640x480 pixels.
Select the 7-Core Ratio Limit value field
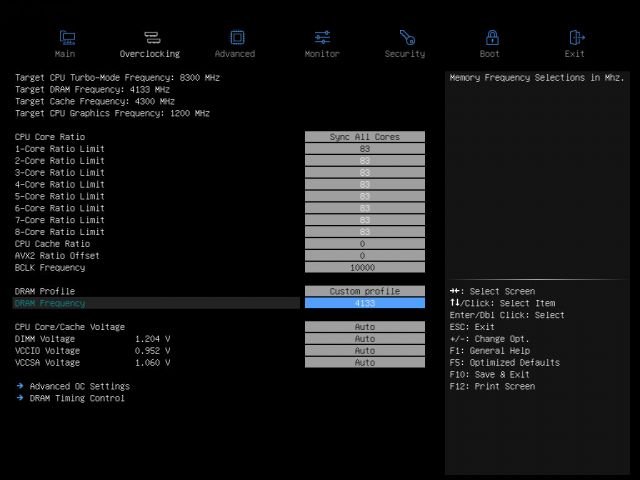pos(365,220)
